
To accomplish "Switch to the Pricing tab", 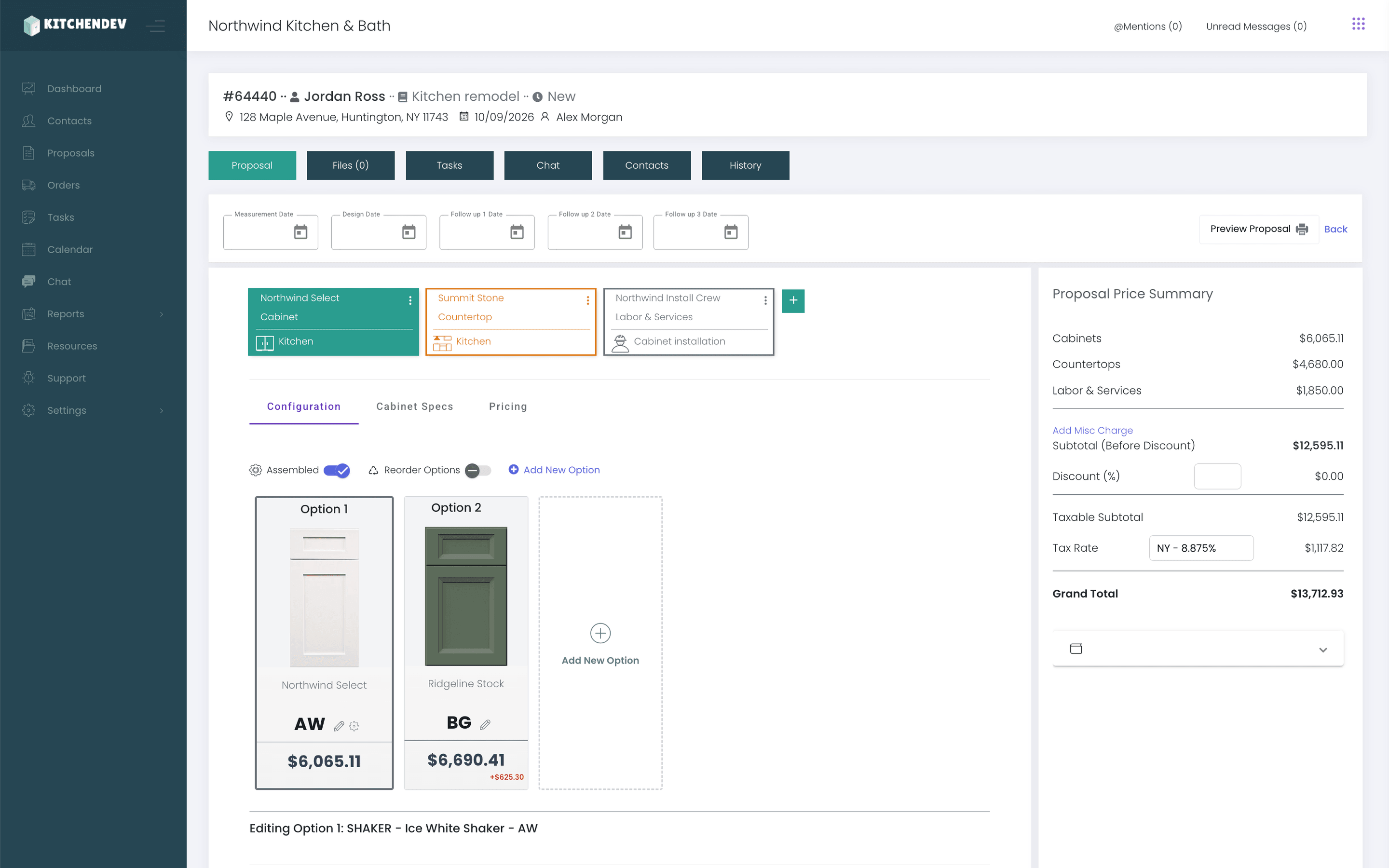I will click(508, 407).
